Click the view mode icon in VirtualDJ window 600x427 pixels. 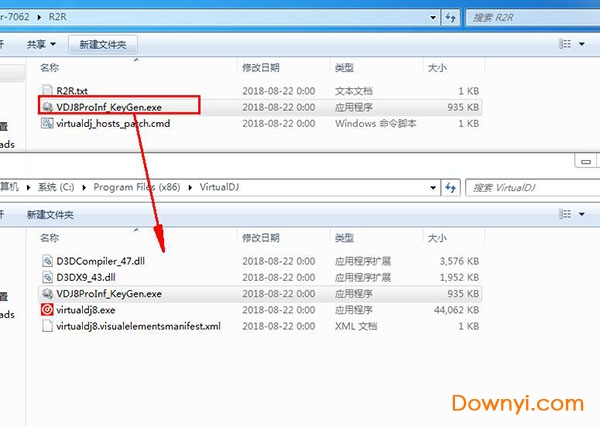[564, 215]
